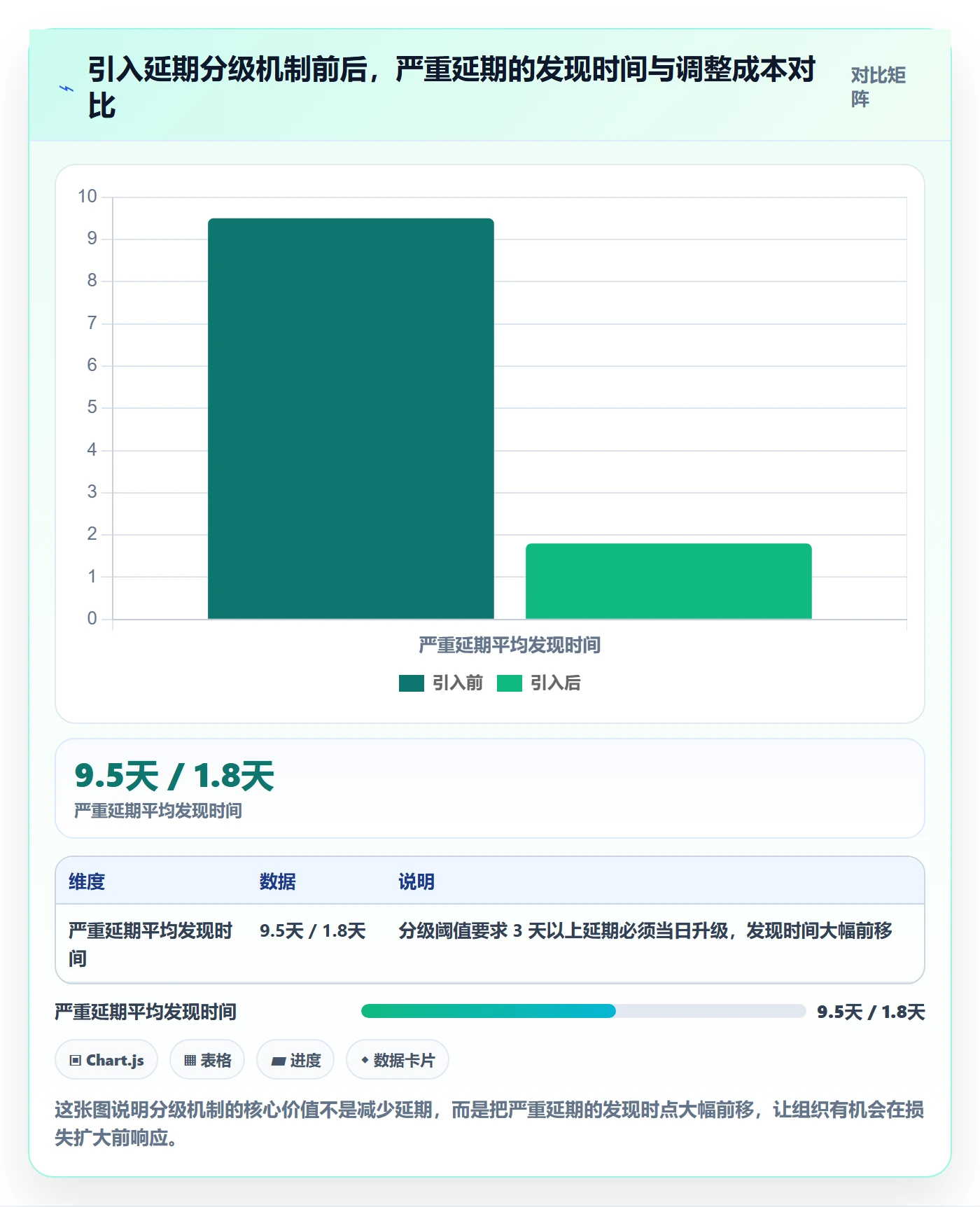Click the main title heading text
980x1207 pixels.
tap(451, 88)
